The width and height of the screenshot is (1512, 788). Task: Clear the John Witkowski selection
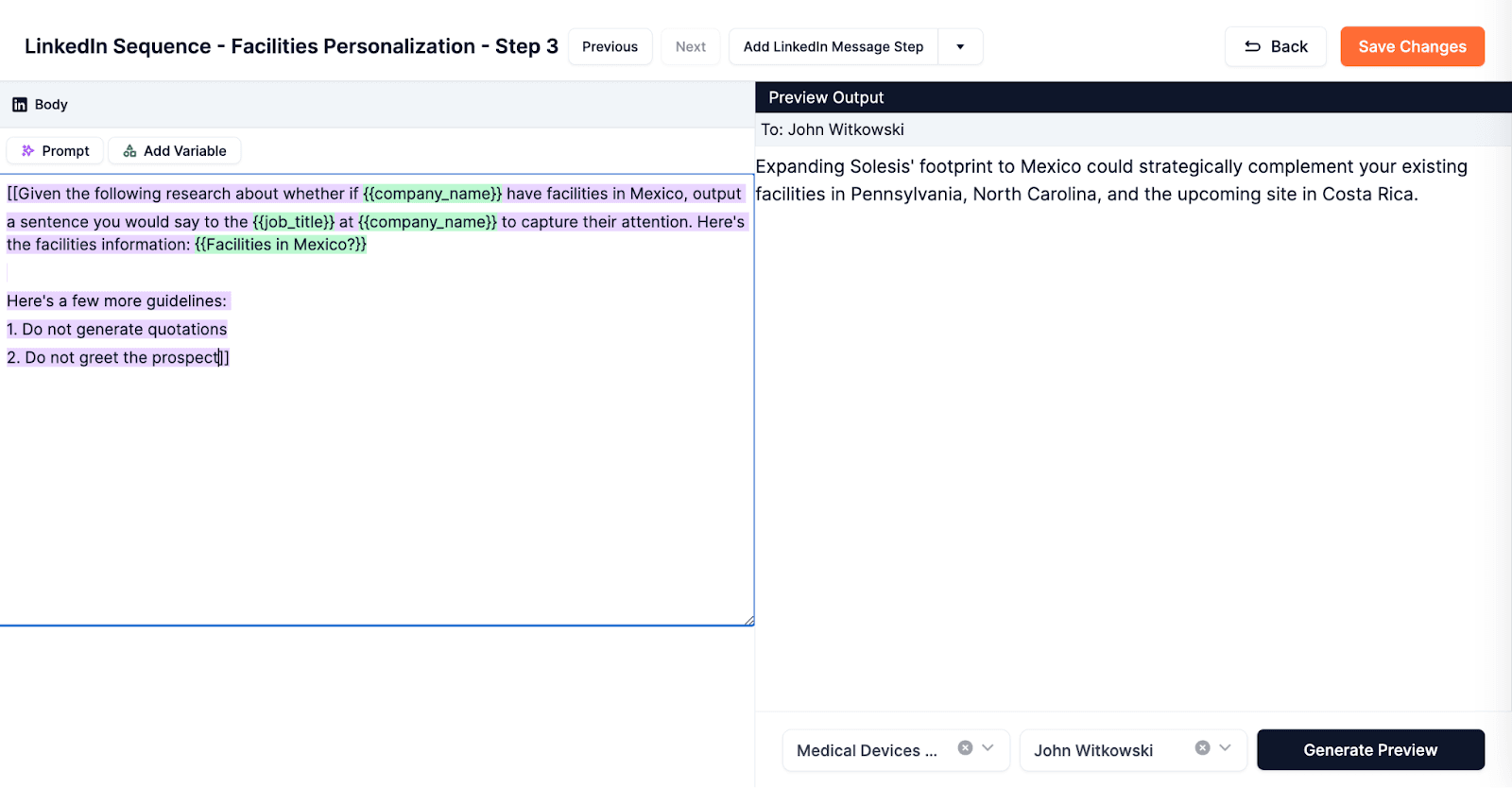pyautogui.click(x=1202, y=748)
